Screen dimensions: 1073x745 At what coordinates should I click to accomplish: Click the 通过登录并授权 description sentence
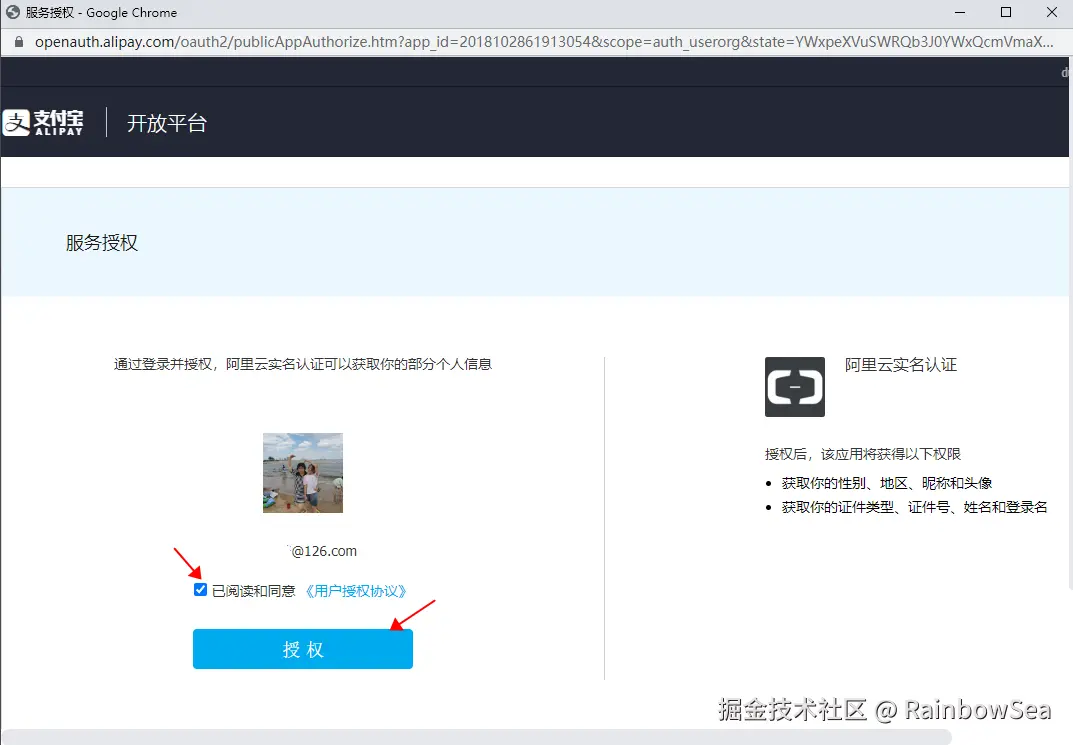(302, 365)
